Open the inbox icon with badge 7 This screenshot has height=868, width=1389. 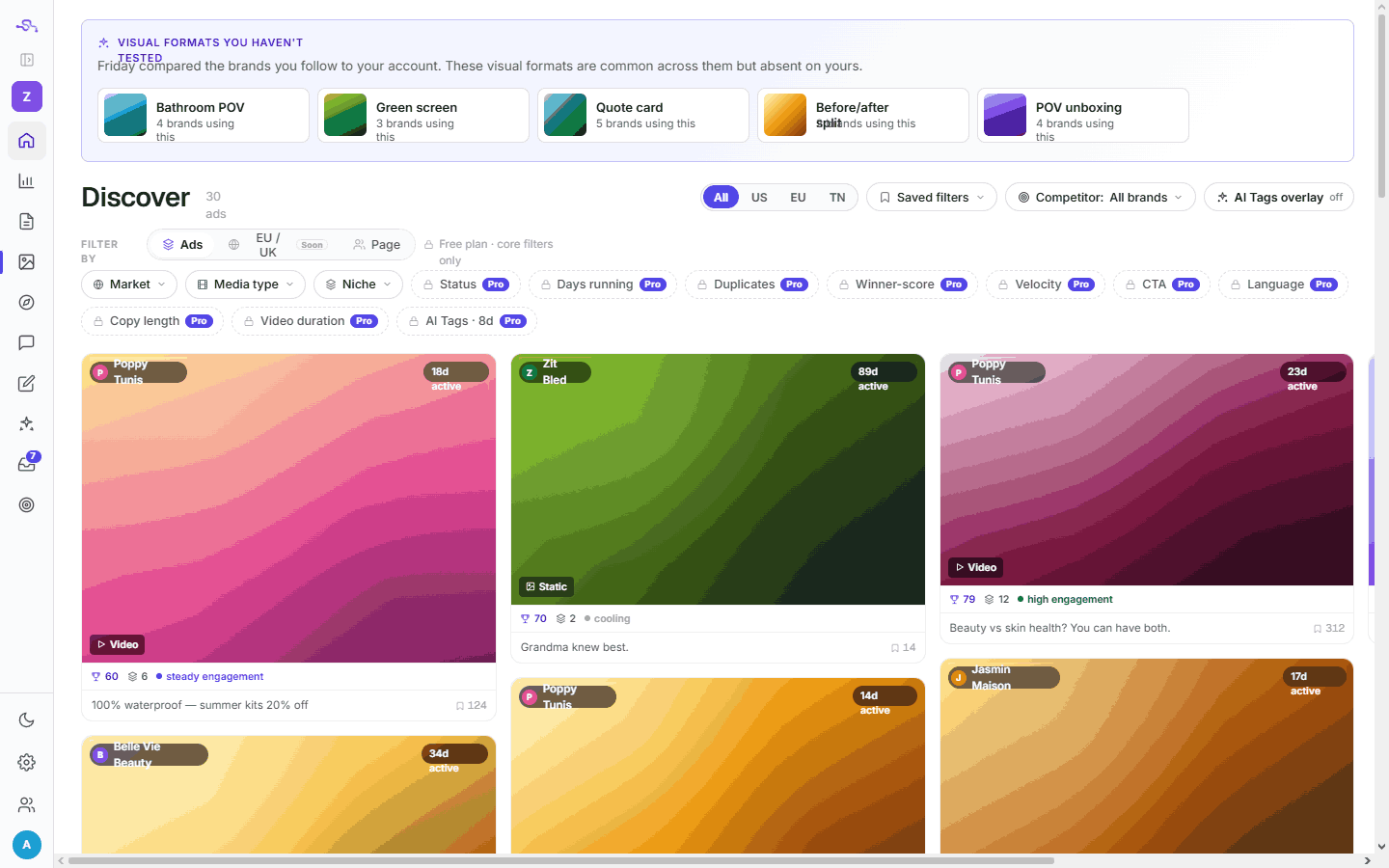tap(26, 465)
